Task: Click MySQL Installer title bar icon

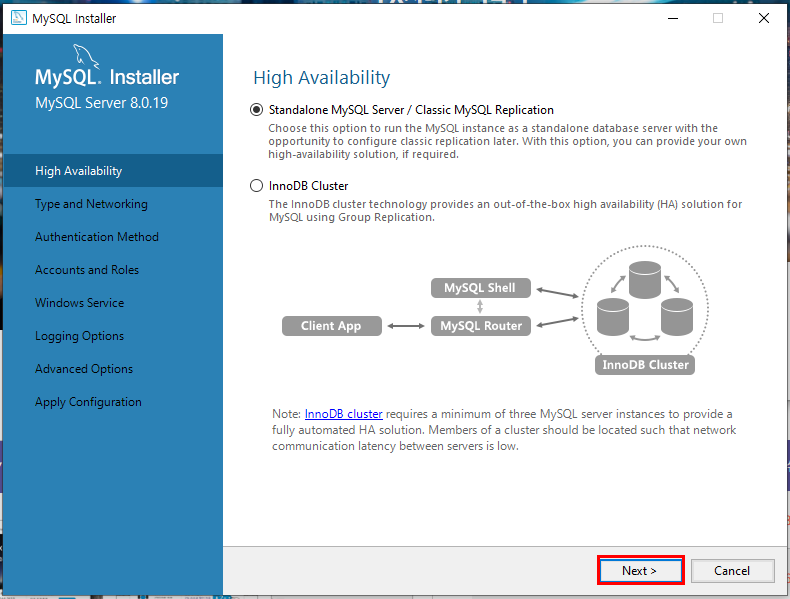Action: pyautogui.click(x=19, y=18)
